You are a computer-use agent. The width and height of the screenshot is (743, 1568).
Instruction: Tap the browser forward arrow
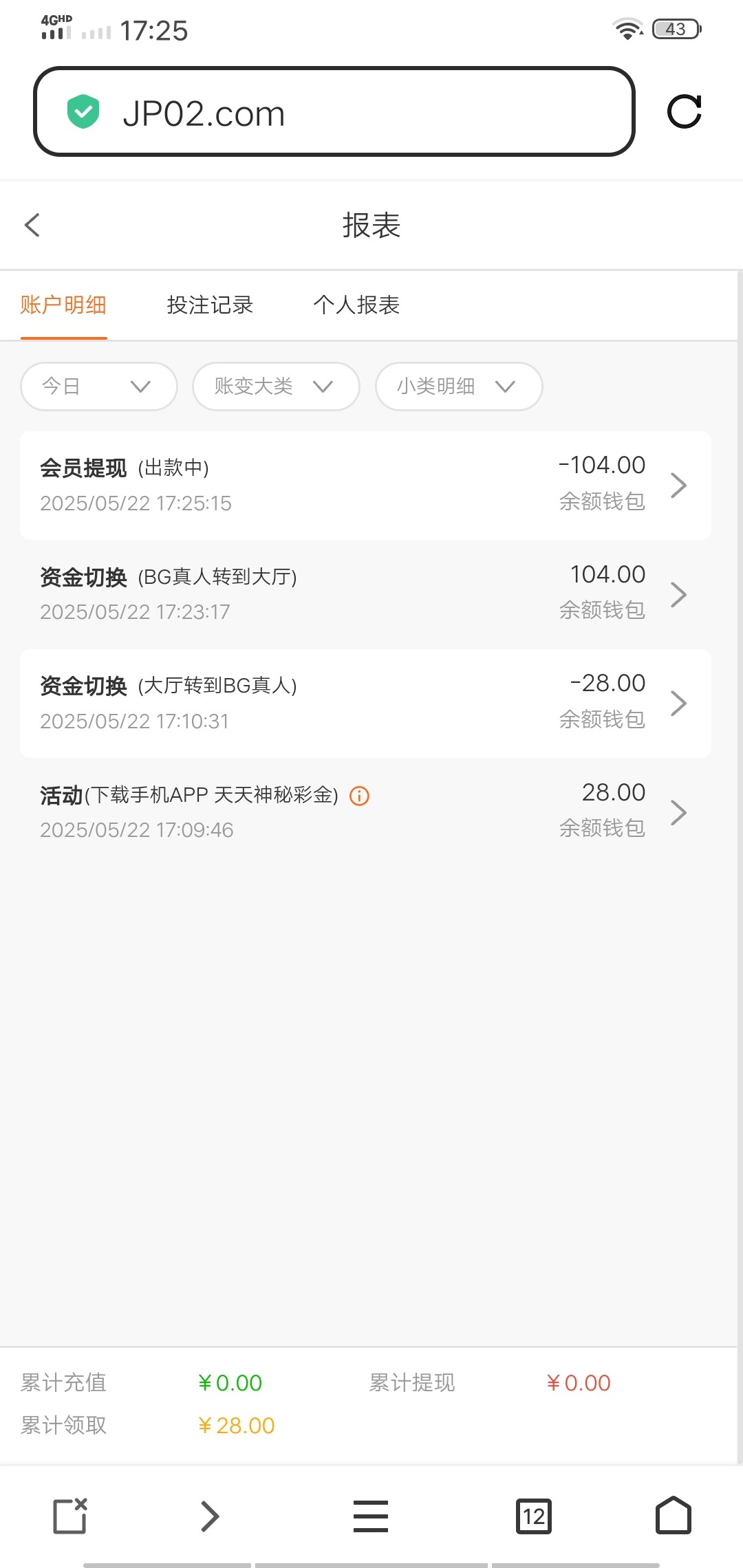pos(209,1516)
